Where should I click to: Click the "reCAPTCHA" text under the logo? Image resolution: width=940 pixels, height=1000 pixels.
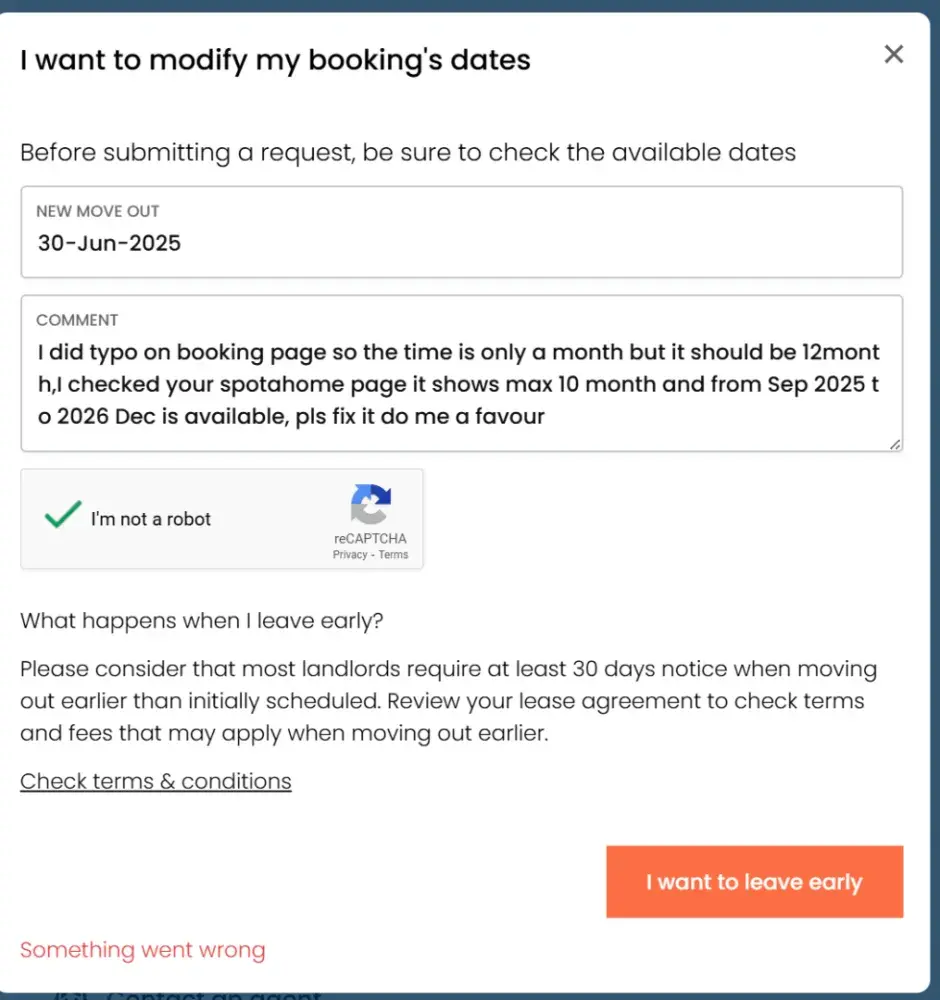(x=370, y=539)
